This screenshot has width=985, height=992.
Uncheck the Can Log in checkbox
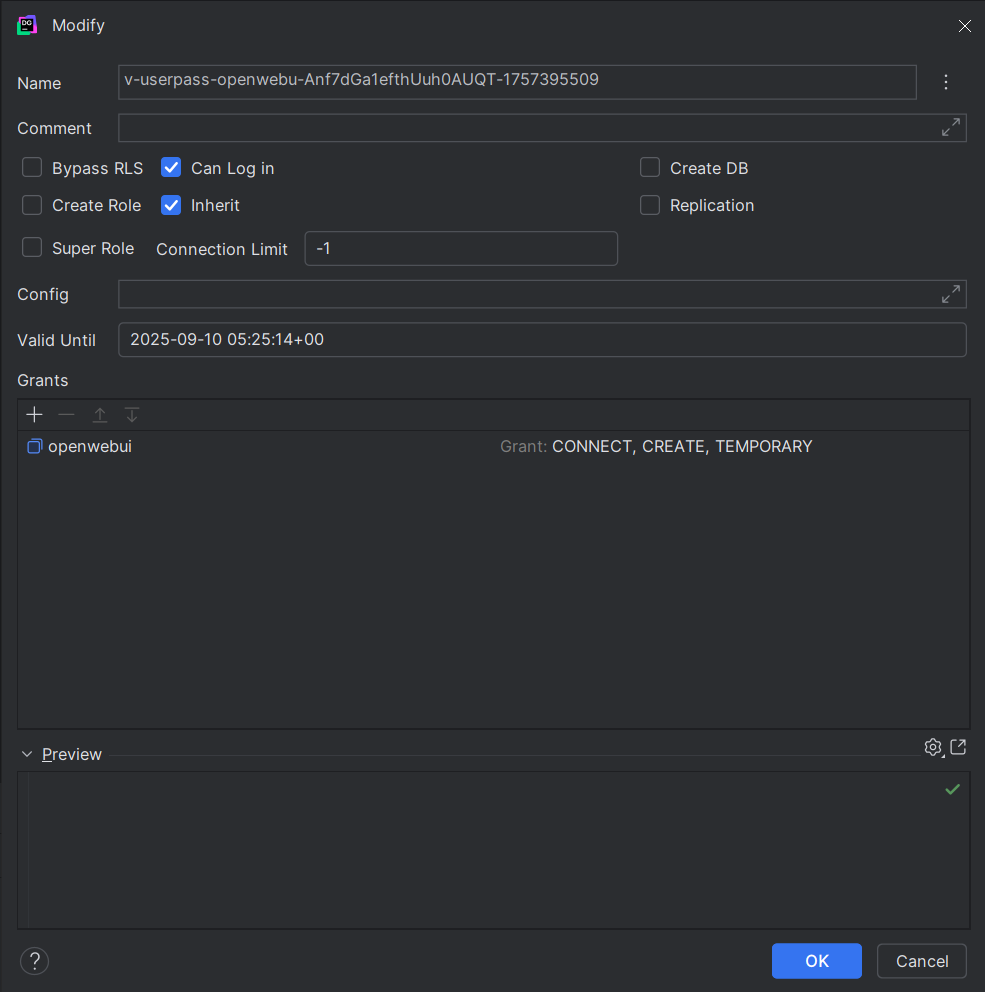(x=172, y=168)
